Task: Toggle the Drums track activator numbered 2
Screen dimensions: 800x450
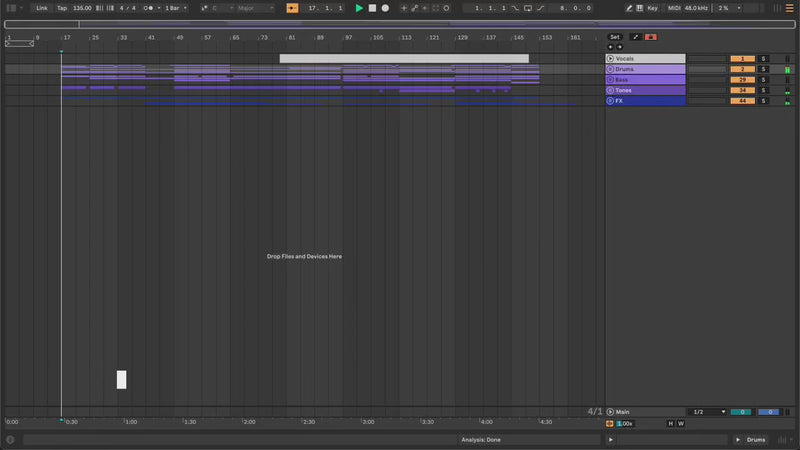Action: pyautogui.click(x=742, y=69)
